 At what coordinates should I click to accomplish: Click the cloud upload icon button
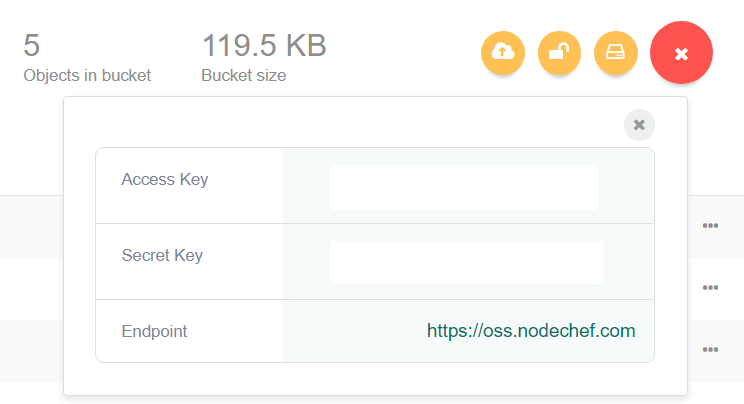pos(503,53)
